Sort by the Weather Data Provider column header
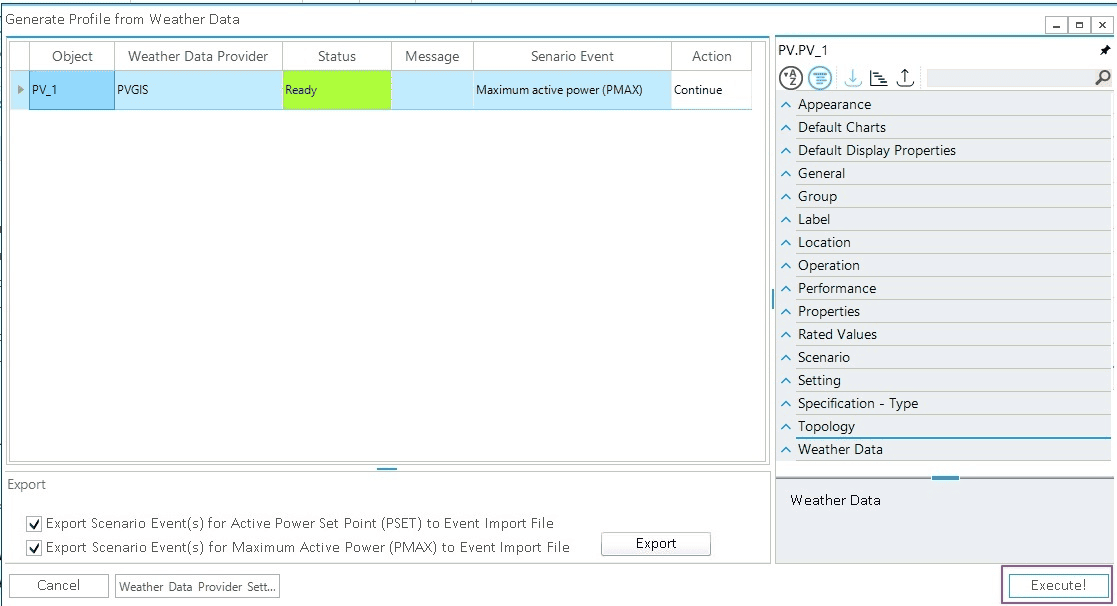 tap(198, 57)
